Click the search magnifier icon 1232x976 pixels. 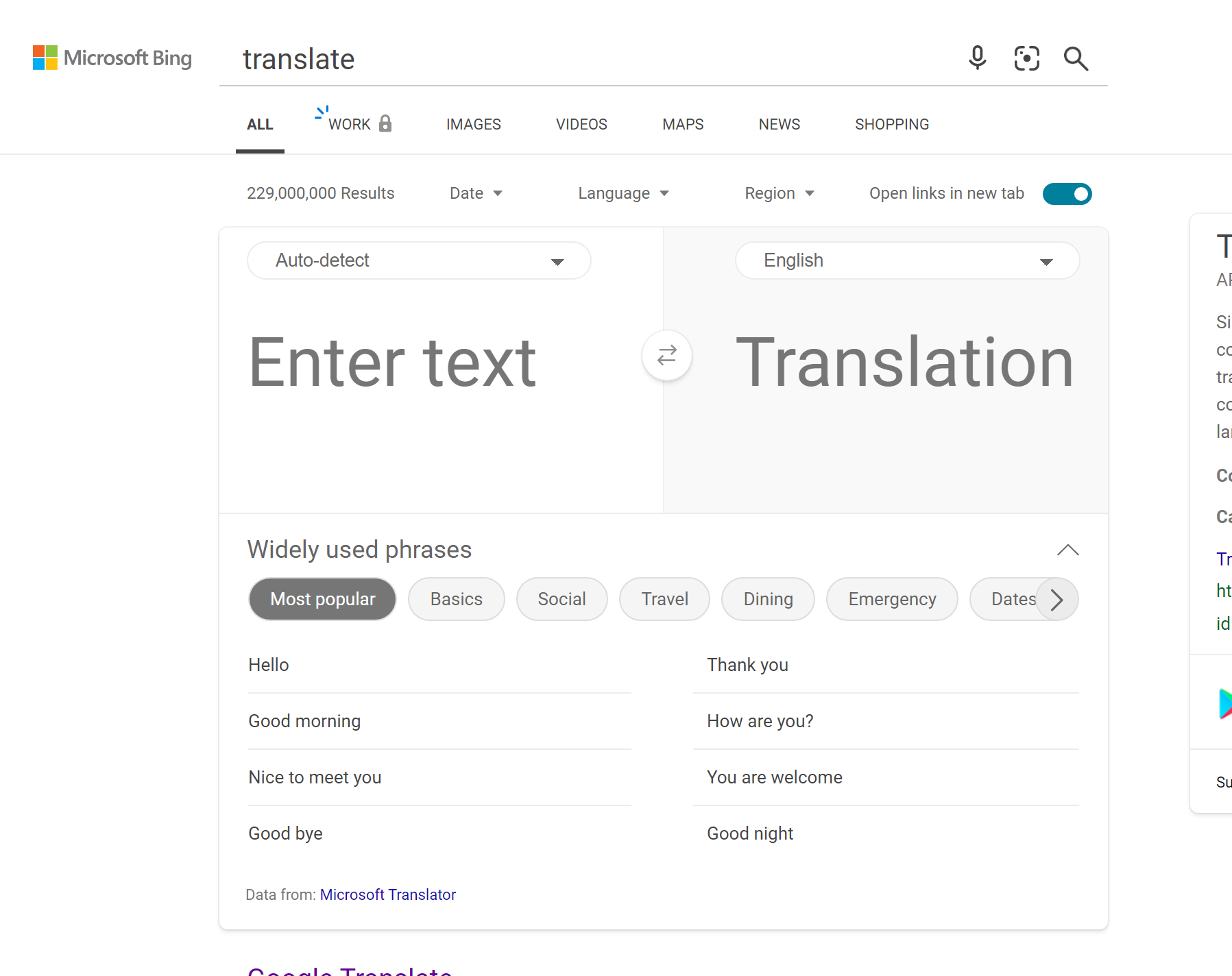(x=1076, y=59)
